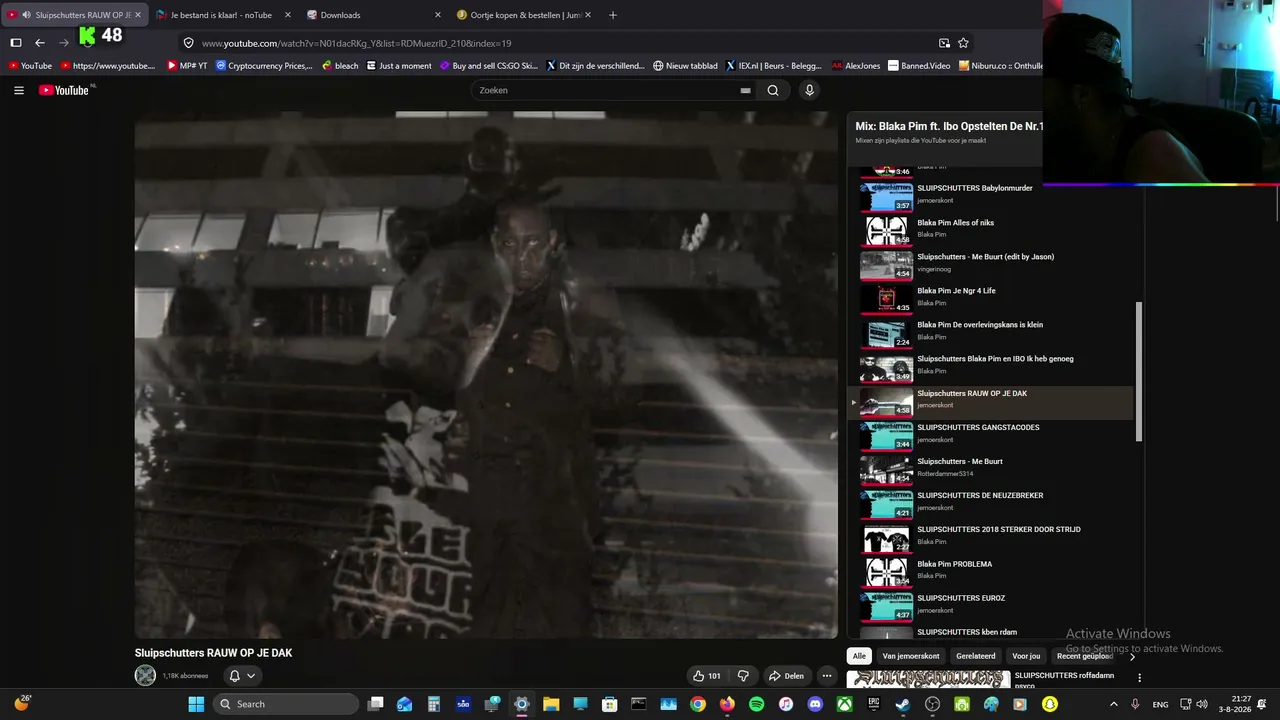
Task: View site shield info in the address bar
Action: (x=188, y=43)
